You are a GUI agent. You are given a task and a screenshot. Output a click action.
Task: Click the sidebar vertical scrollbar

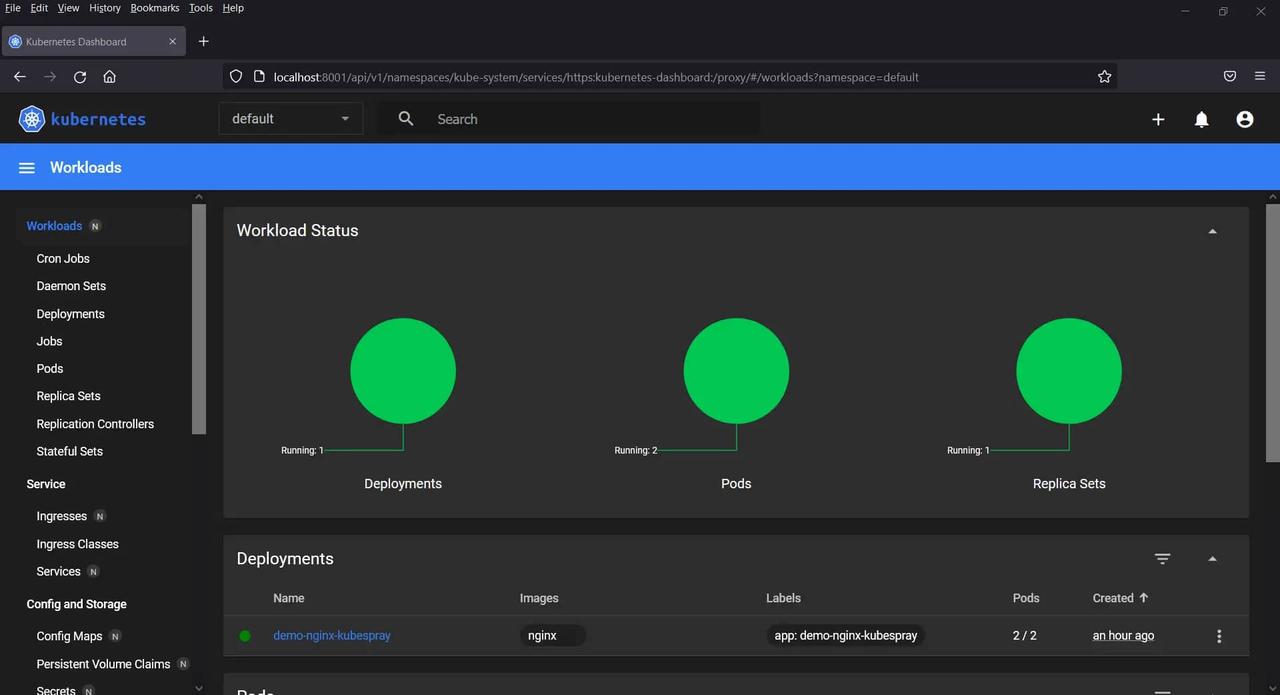point(198,320)
